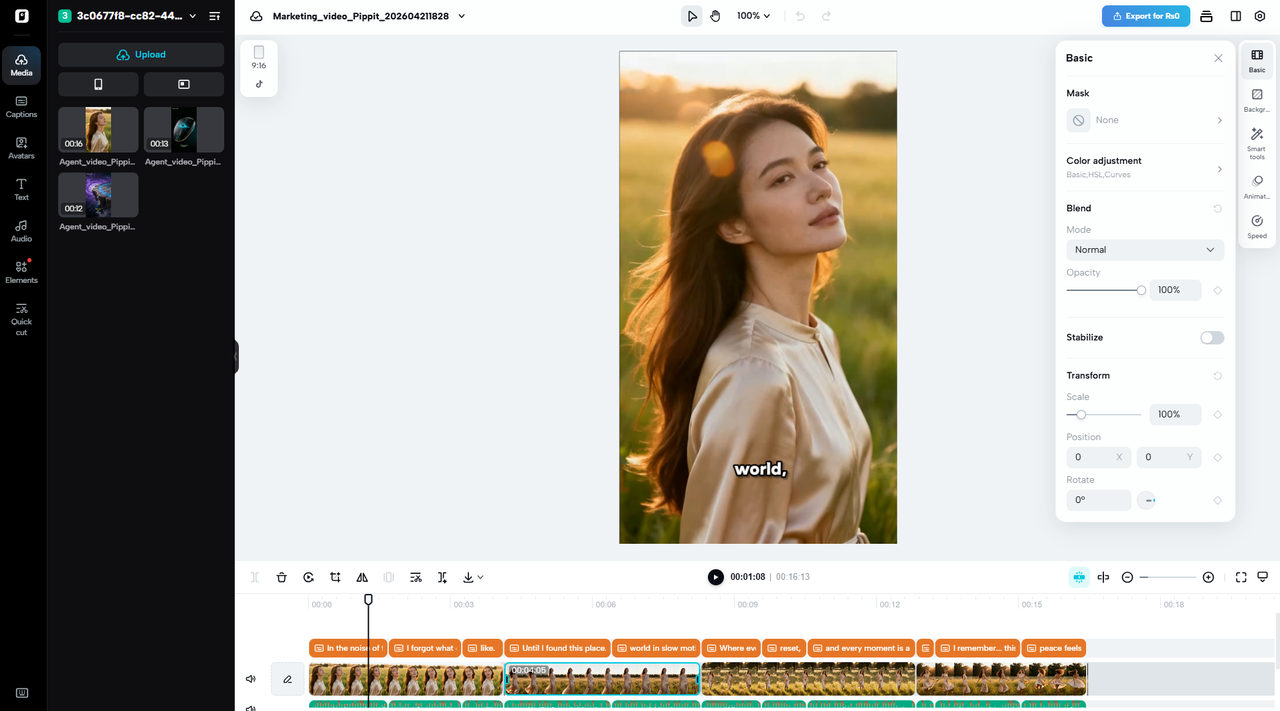Open the Smart tools panel
Viewport: 1280px width, 711px height.
pyautogui.click(x=1257, y=144)
